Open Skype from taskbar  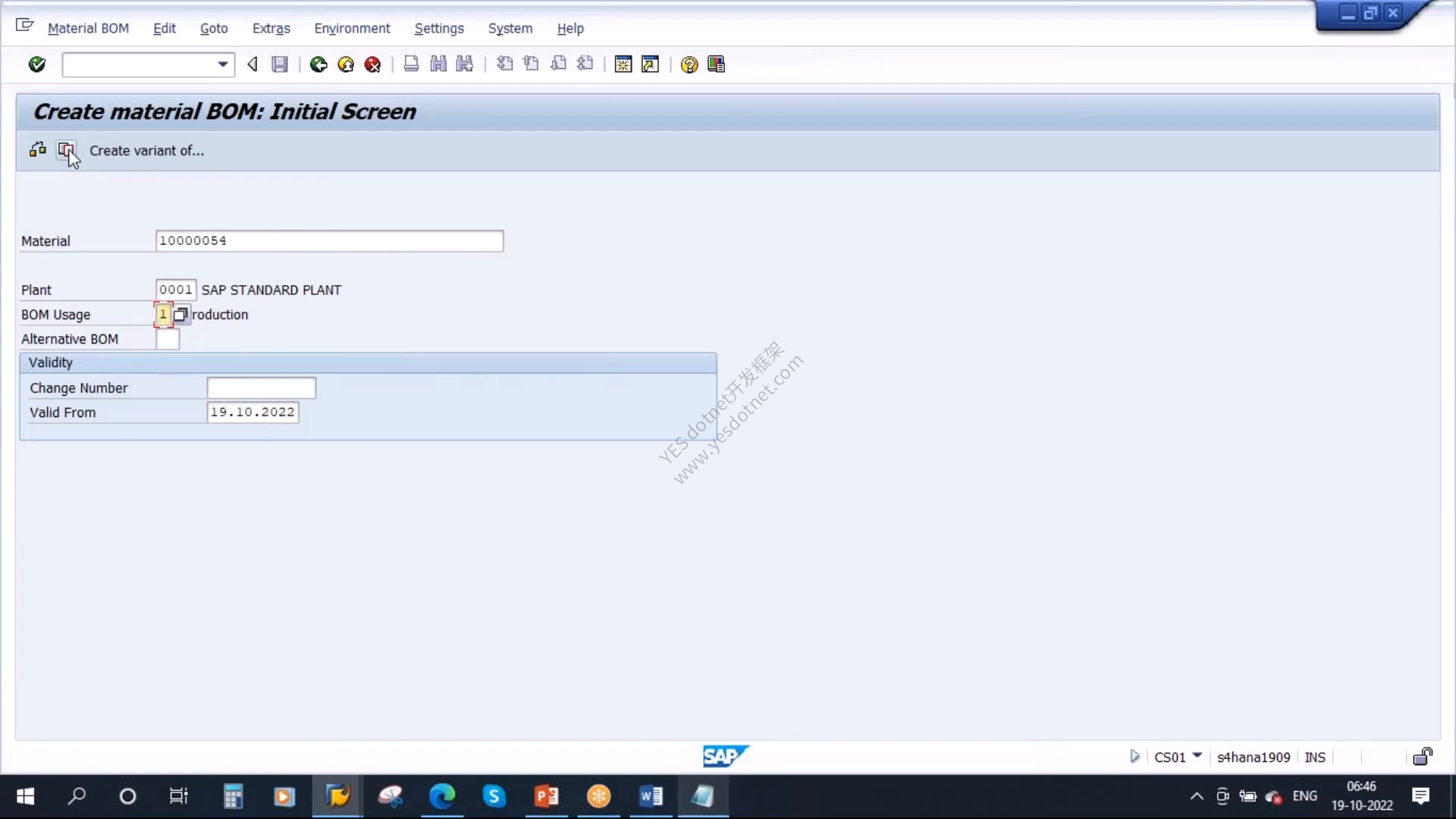(494, 795)
